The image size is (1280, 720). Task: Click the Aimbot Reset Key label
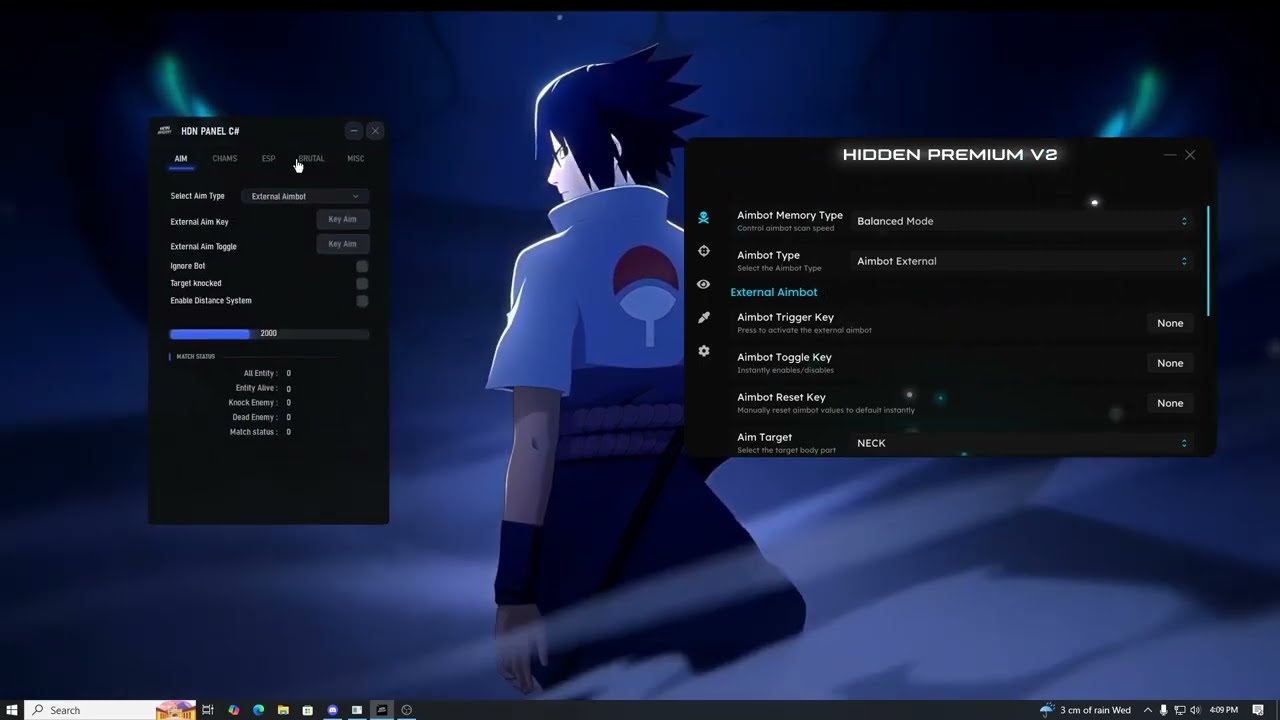(x=781, y=397)
